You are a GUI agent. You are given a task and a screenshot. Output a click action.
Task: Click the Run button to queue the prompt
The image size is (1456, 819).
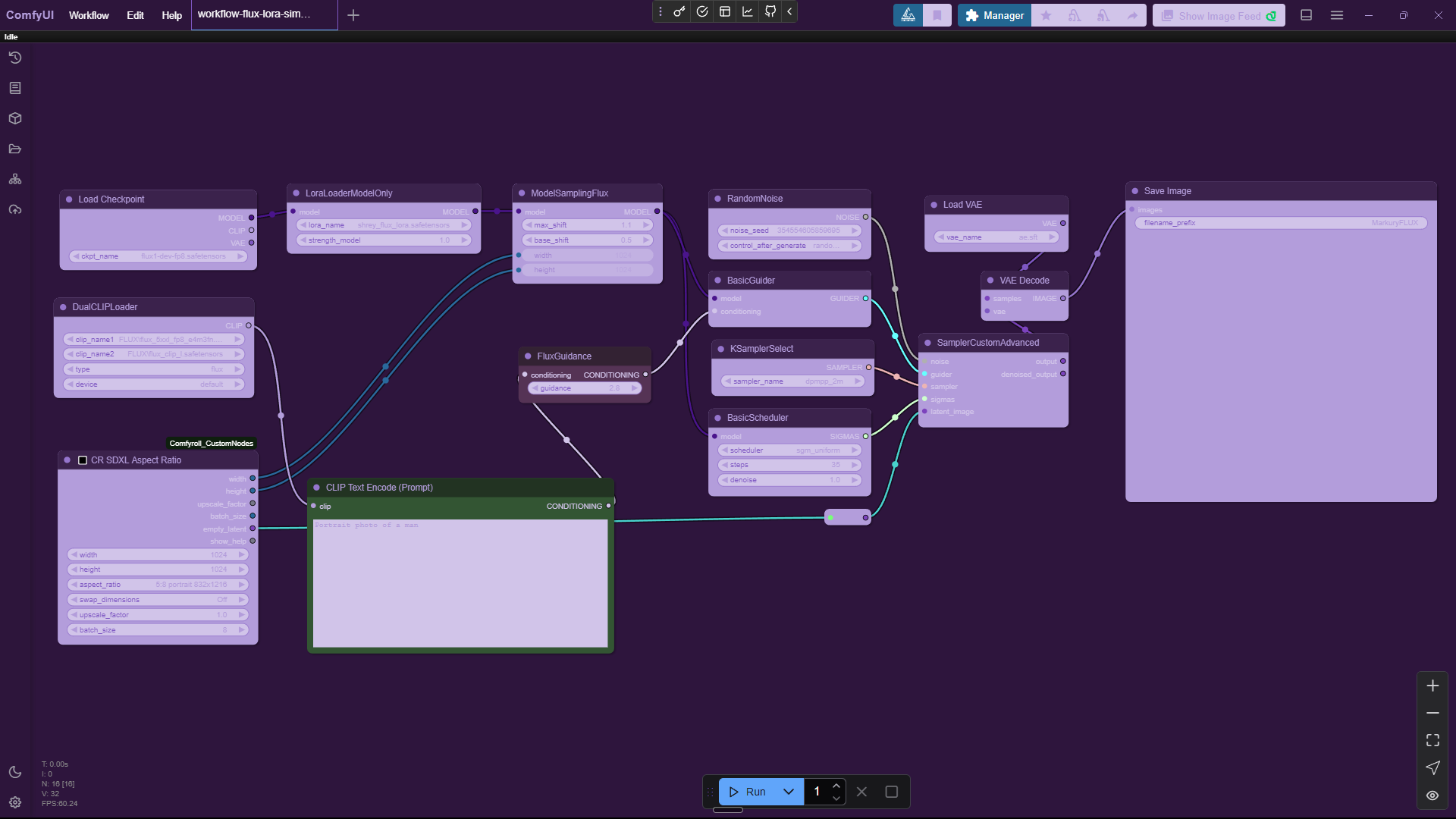747,792
